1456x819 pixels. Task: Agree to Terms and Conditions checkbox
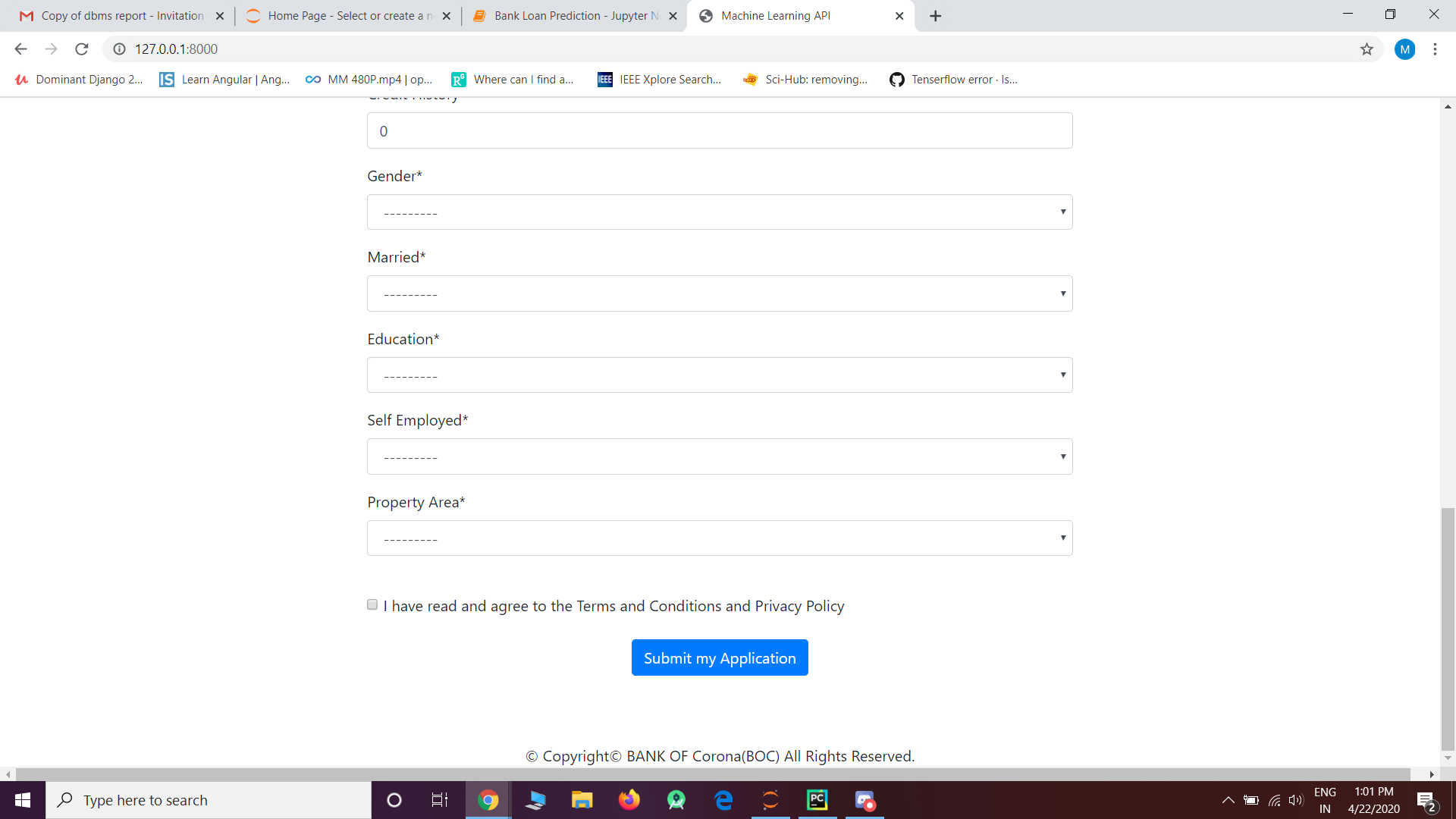tap(372, 604)
